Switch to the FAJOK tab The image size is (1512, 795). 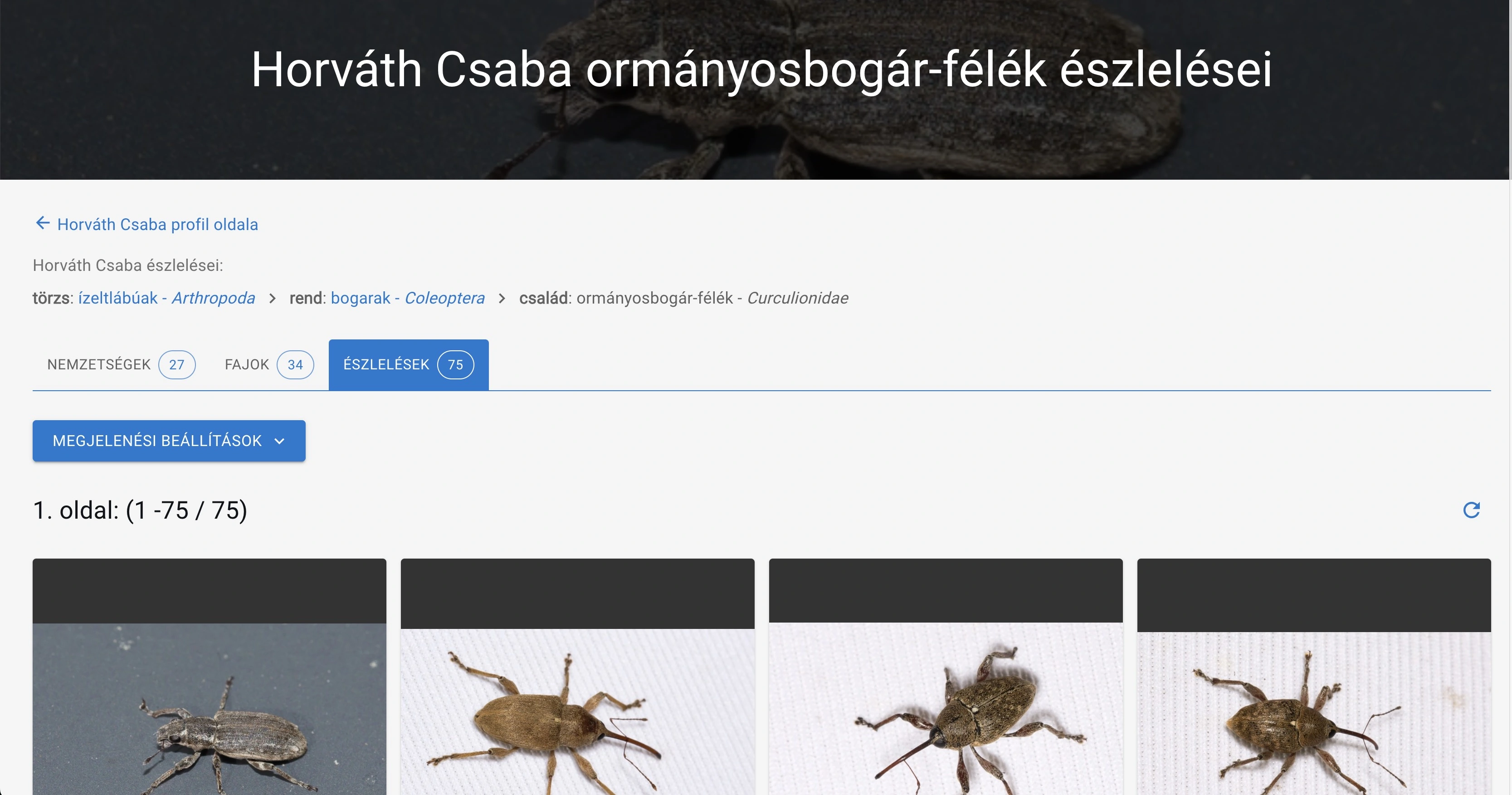click(247, 365)
